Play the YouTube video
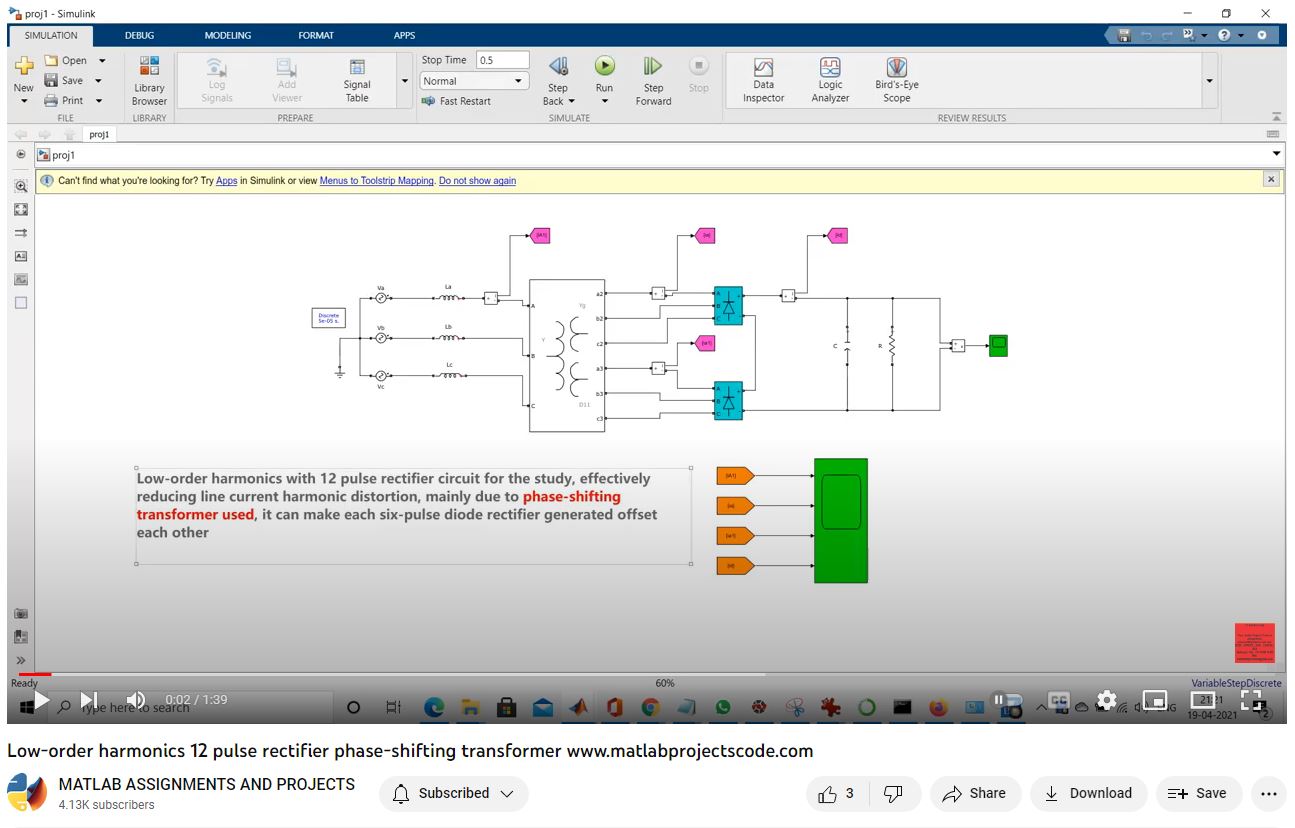This screenshot has width=1295, height=828. coord(41,700)
